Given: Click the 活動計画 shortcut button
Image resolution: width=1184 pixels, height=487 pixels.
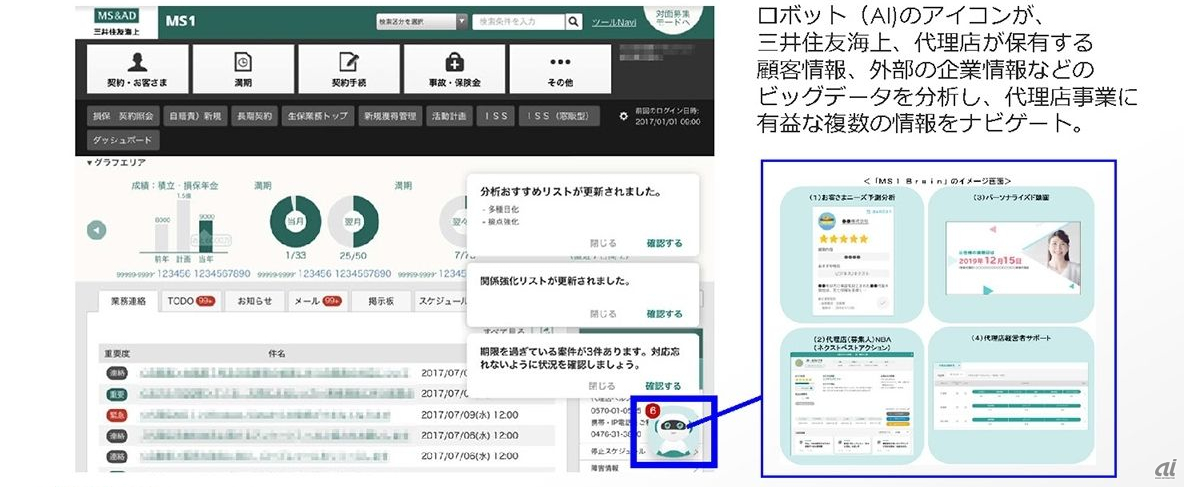Looking at the screenshot, I should click(x=449, y=117).
